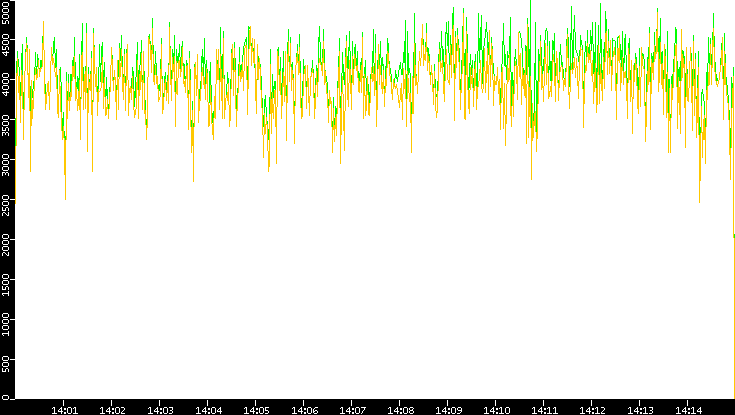Click the 0 origin label on y-axis
This screenshot has width=735, height=415.
[5, 398]
